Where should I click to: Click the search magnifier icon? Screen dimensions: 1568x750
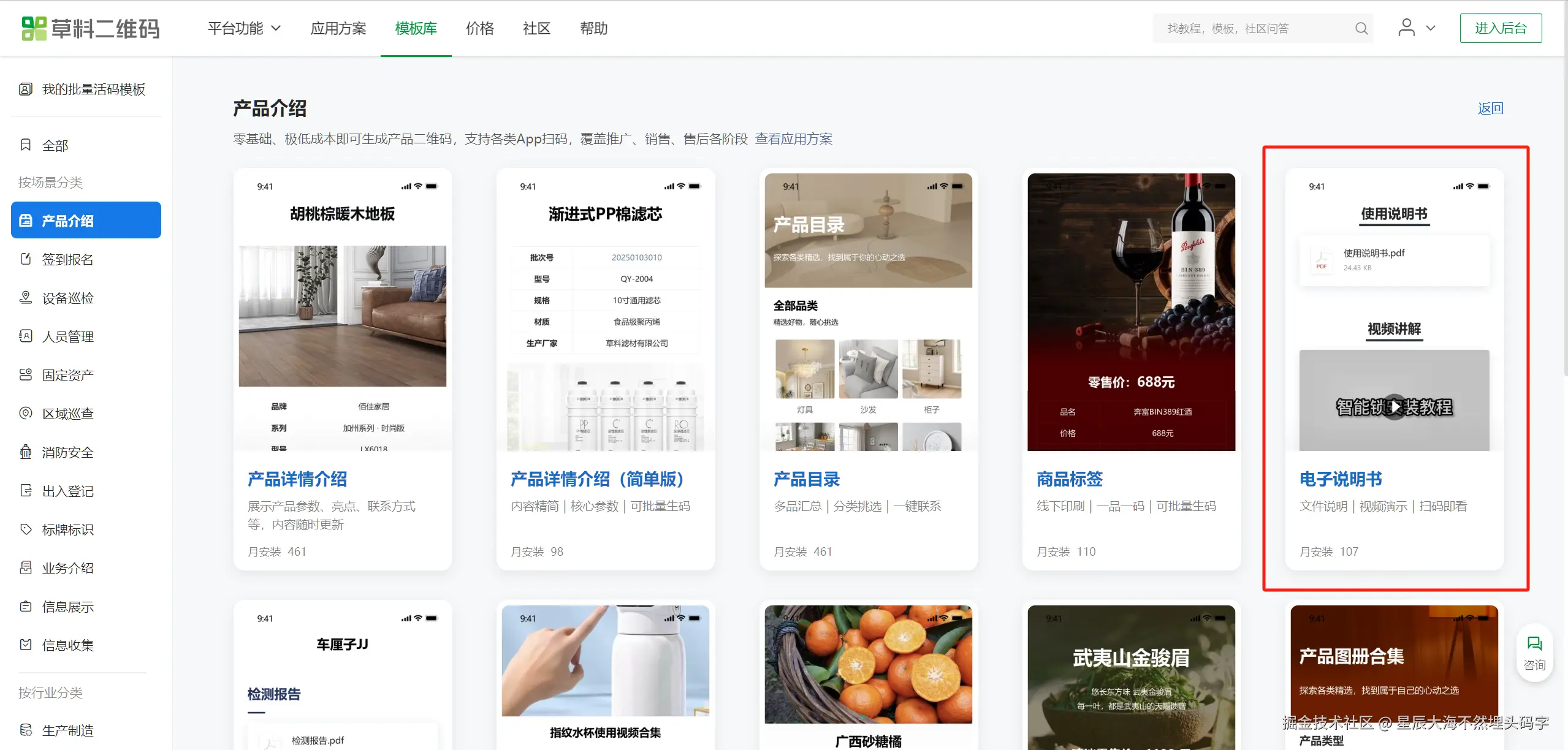tap(1361, 28)
